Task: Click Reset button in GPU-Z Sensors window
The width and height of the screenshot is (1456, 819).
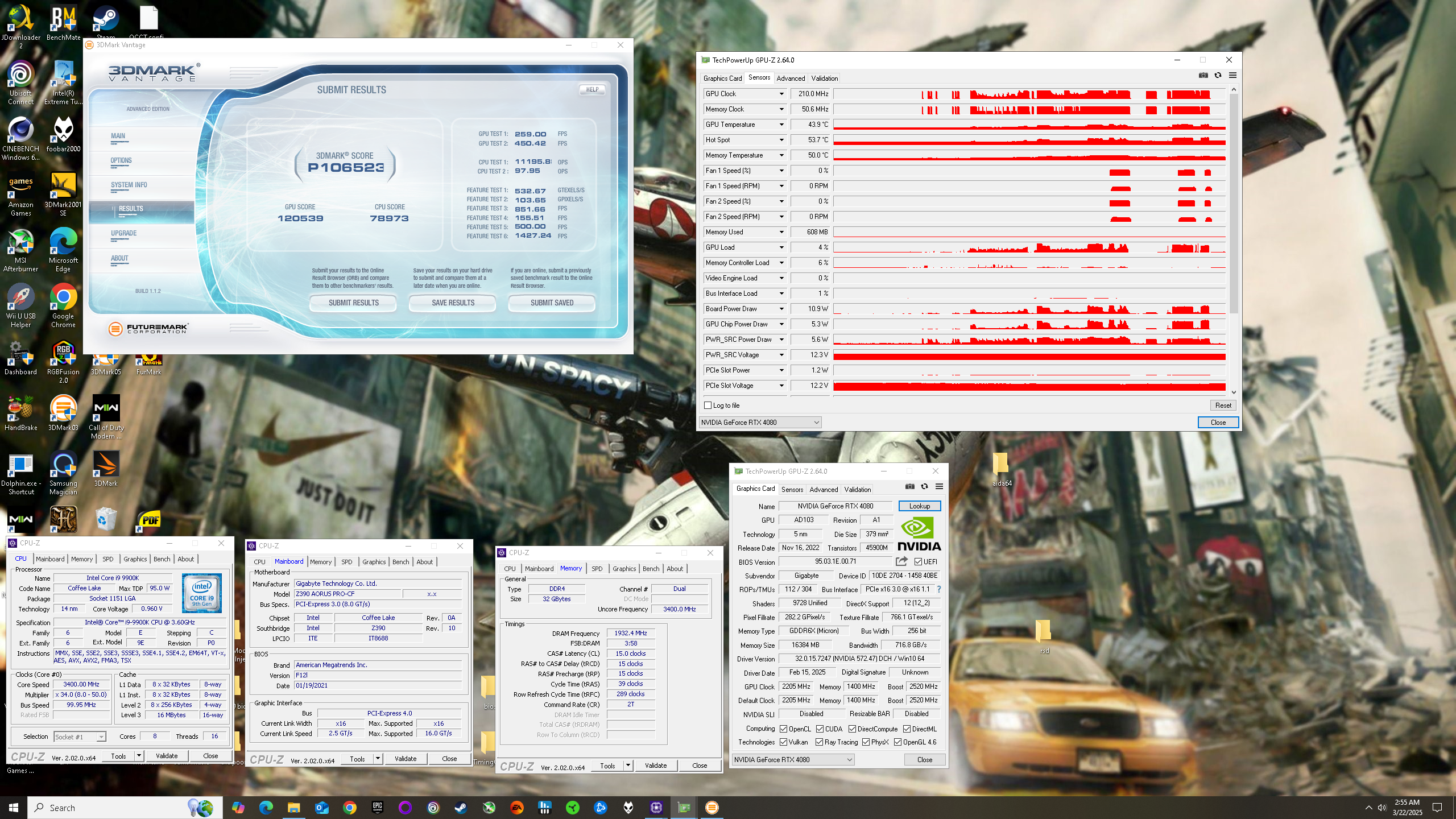Action: [1223, 406]
